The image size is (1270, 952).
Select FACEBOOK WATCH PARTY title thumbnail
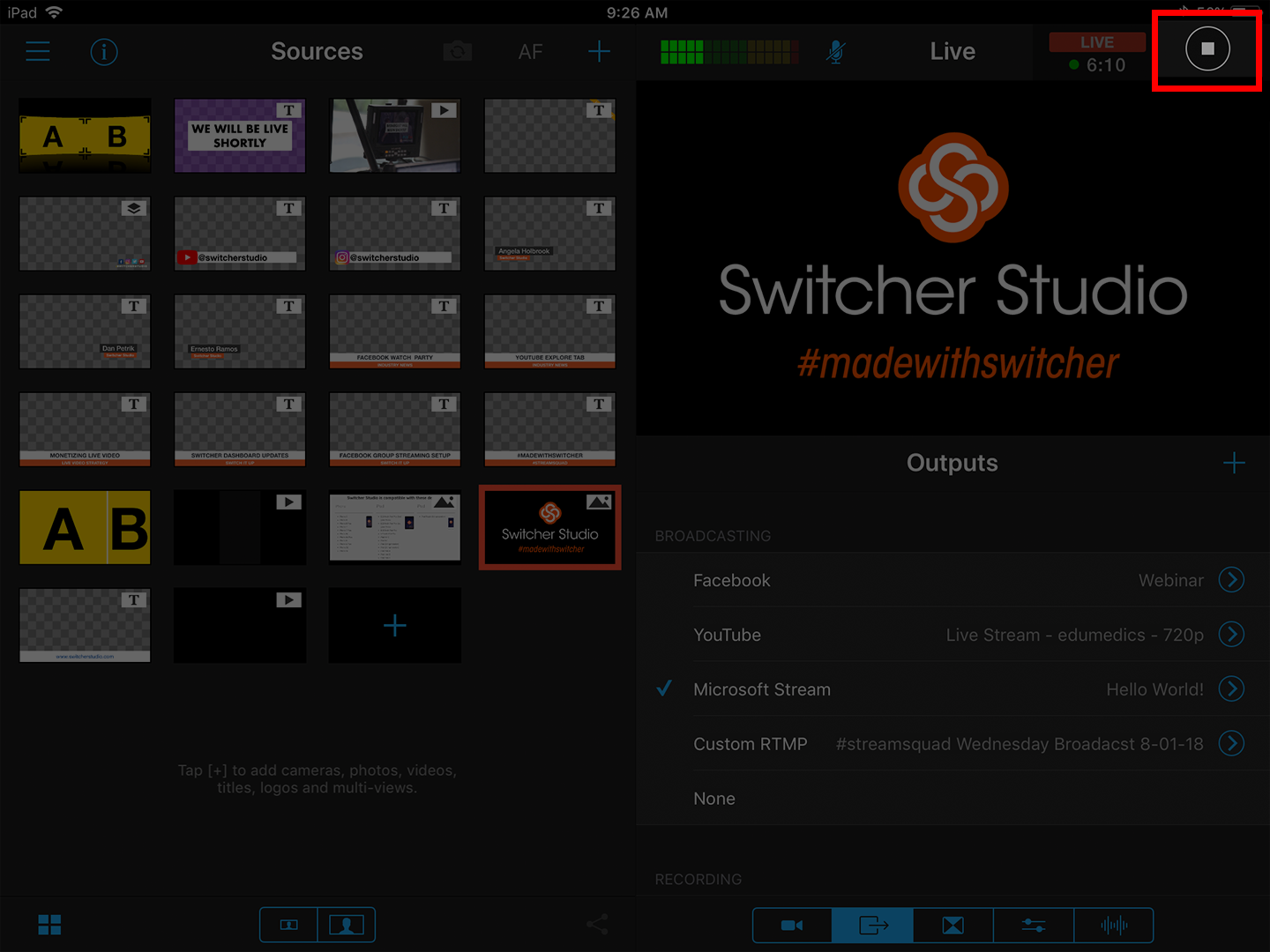(395, 331)
